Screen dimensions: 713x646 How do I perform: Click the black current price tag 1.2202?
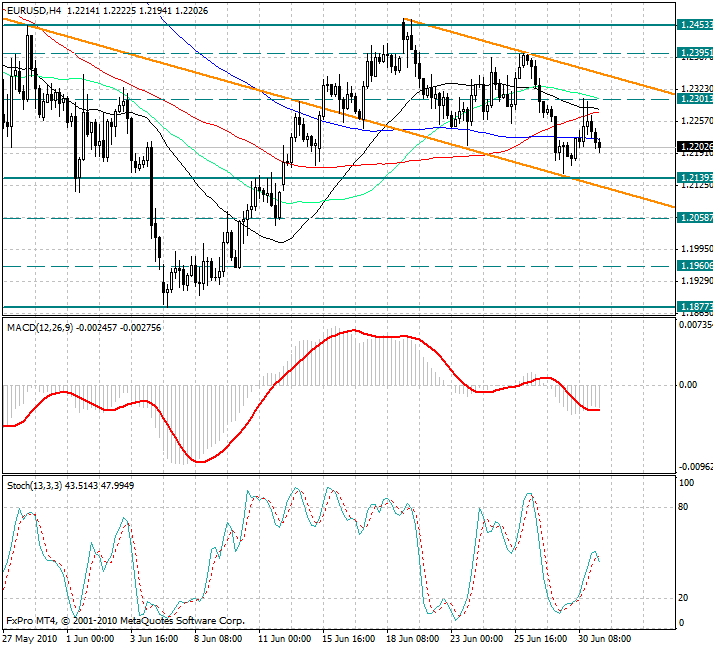(x=695, y=146)
